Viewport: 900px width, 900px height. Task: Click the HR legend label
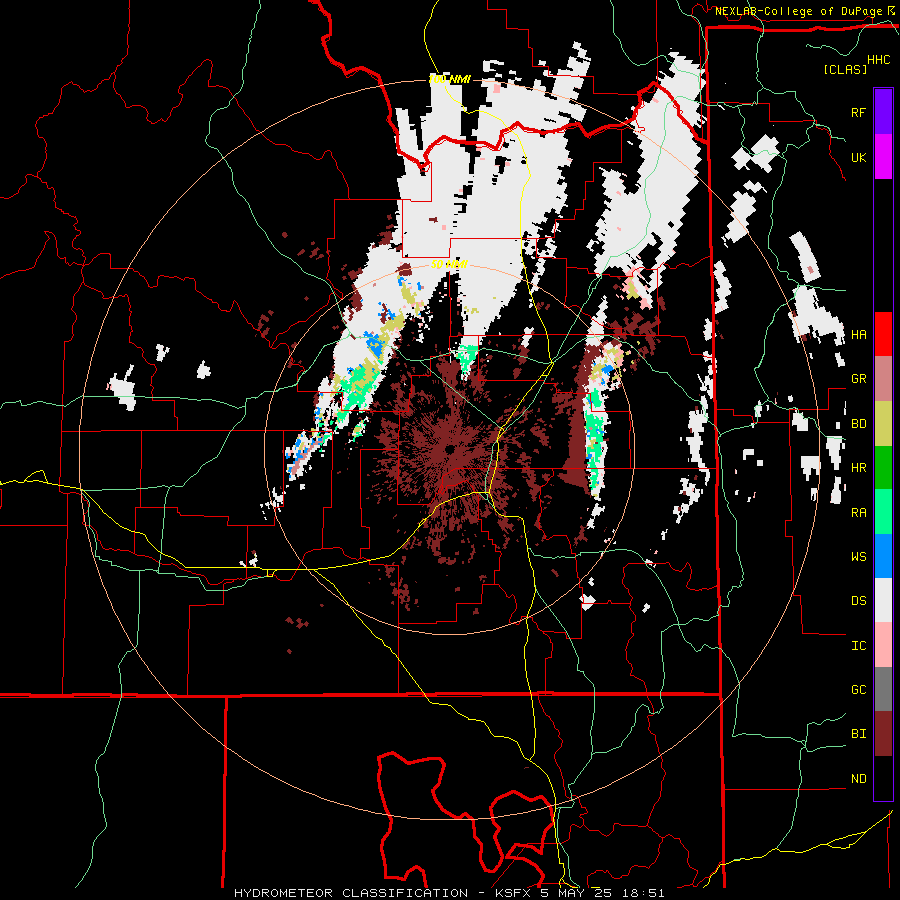click(858, 468)
